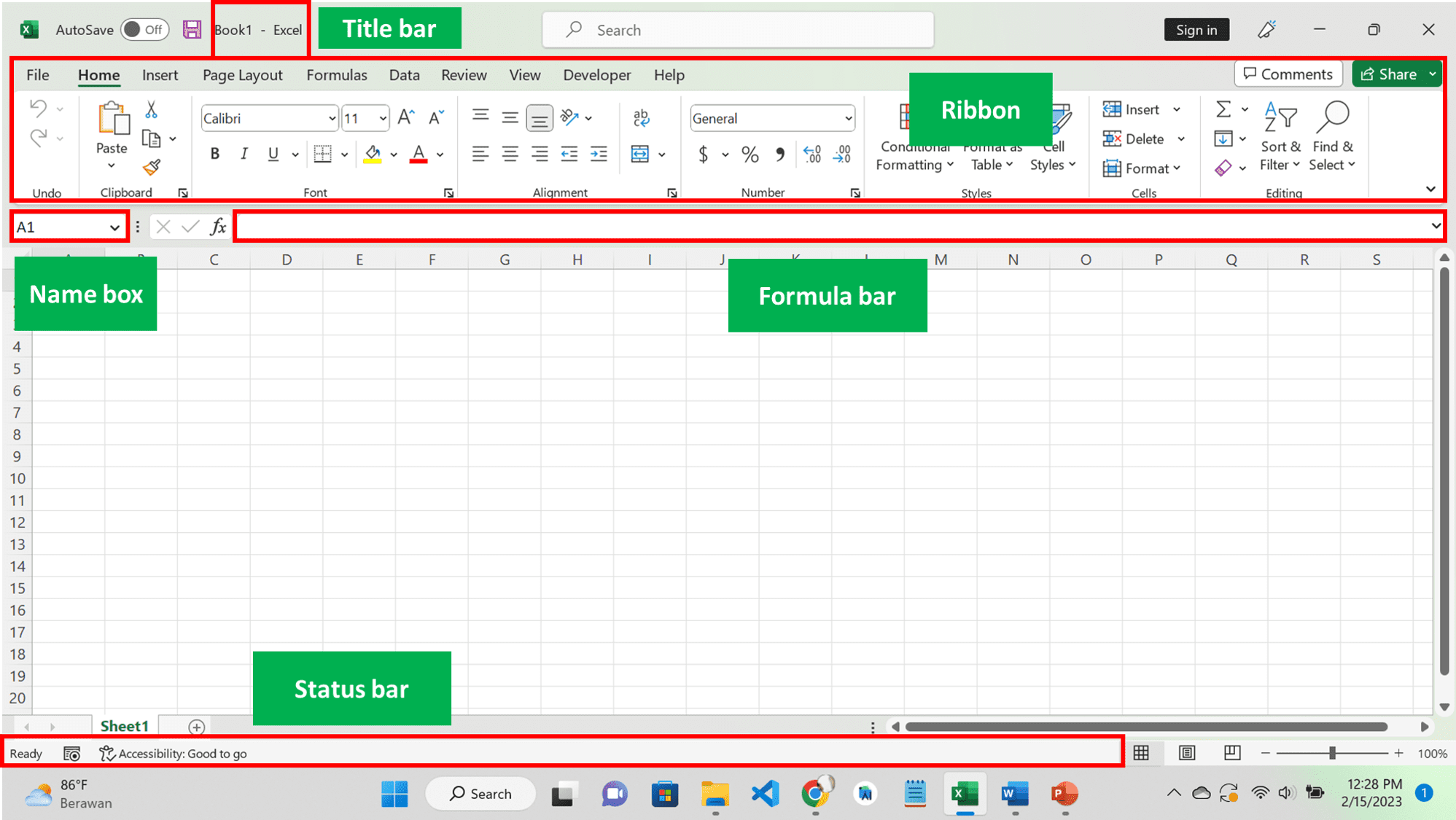The image size is (1456, 820).
Task: Click the Borders icon in ribbon
Action: click(x=321, y=154)
